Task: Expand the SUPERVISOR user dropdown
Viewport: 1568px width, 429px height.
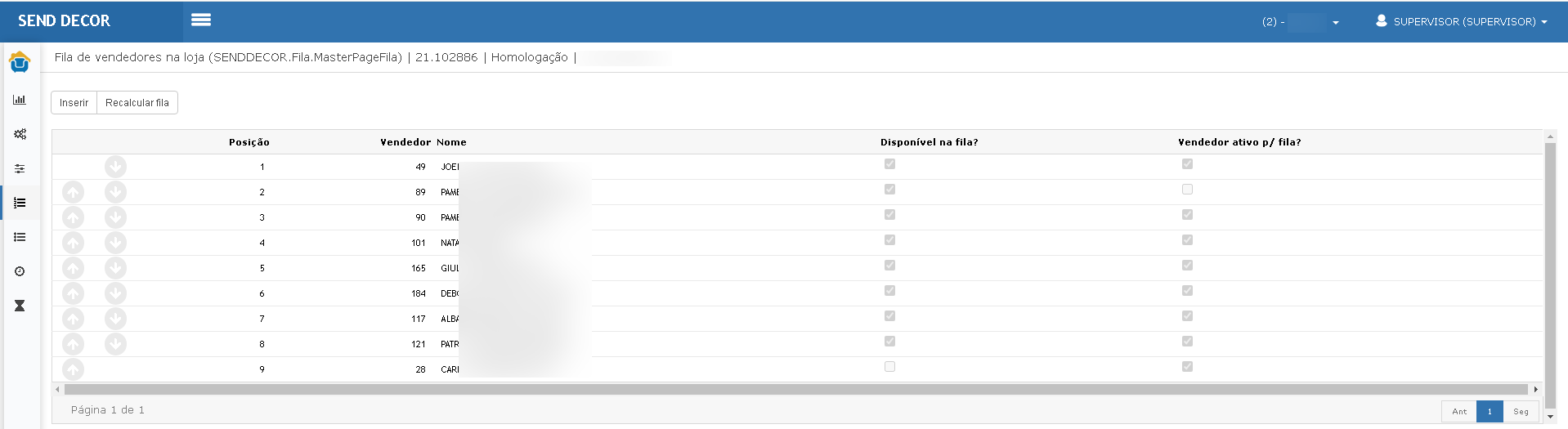Action: (x=1461, y=21)
